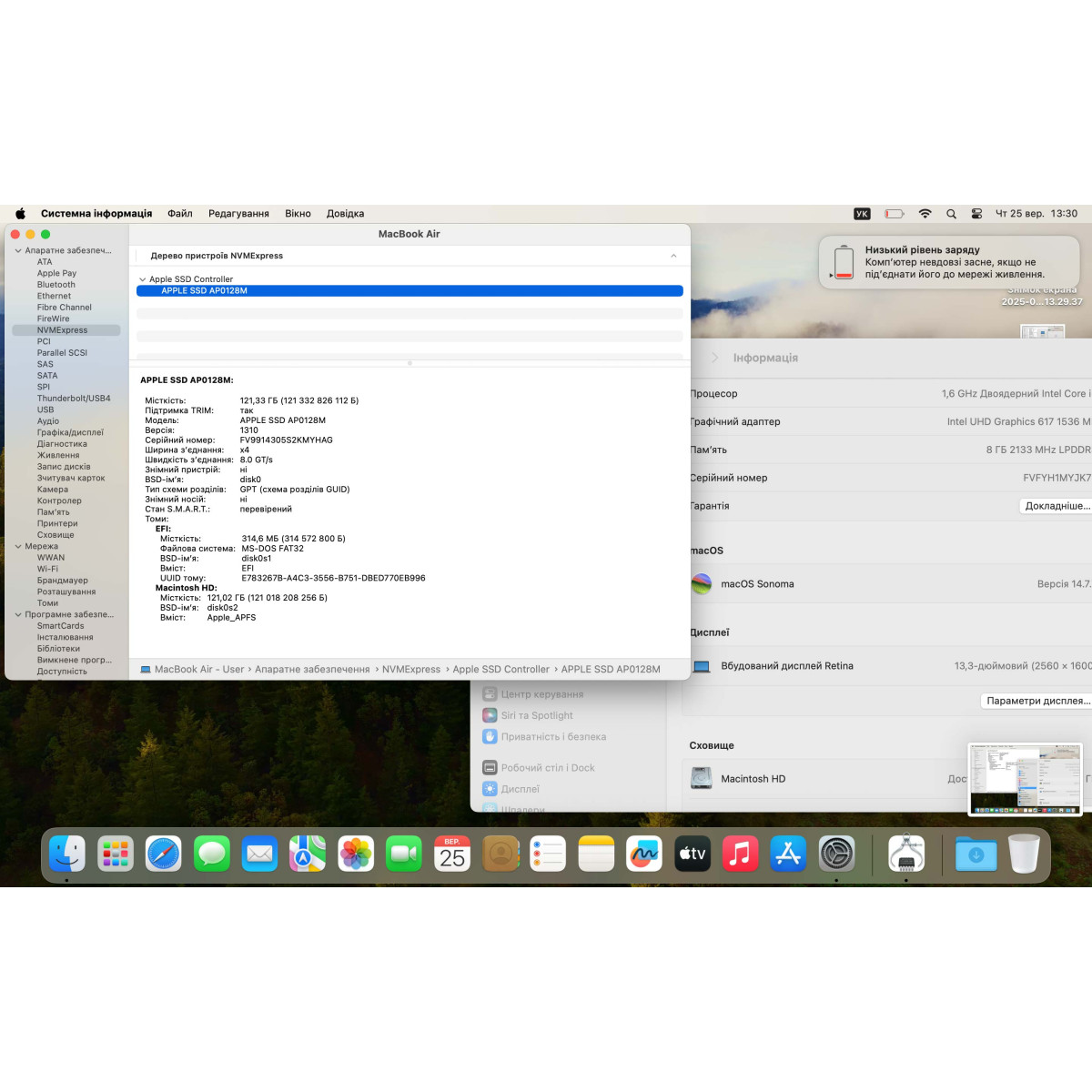1092x1092 pixels.
Task: Select Thunderbolt/USB4 in the sidebar
Action: pyautogui.click(x=74, y=399)
